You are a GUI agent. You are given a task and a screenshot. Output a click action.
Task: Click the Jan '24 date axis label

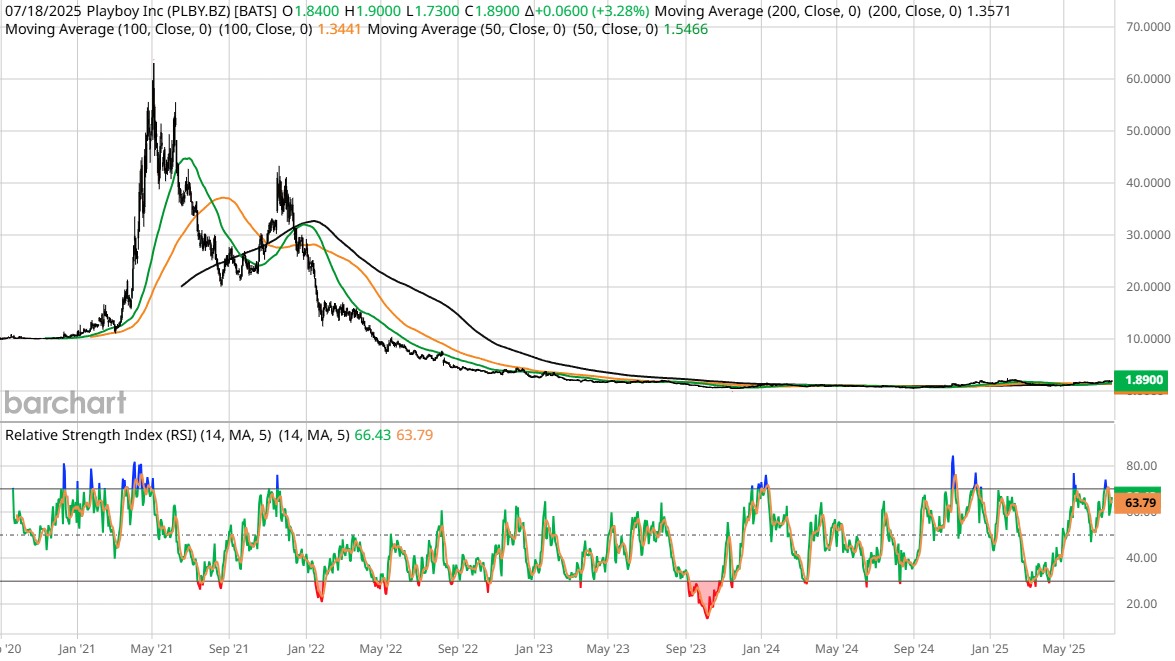761,649
